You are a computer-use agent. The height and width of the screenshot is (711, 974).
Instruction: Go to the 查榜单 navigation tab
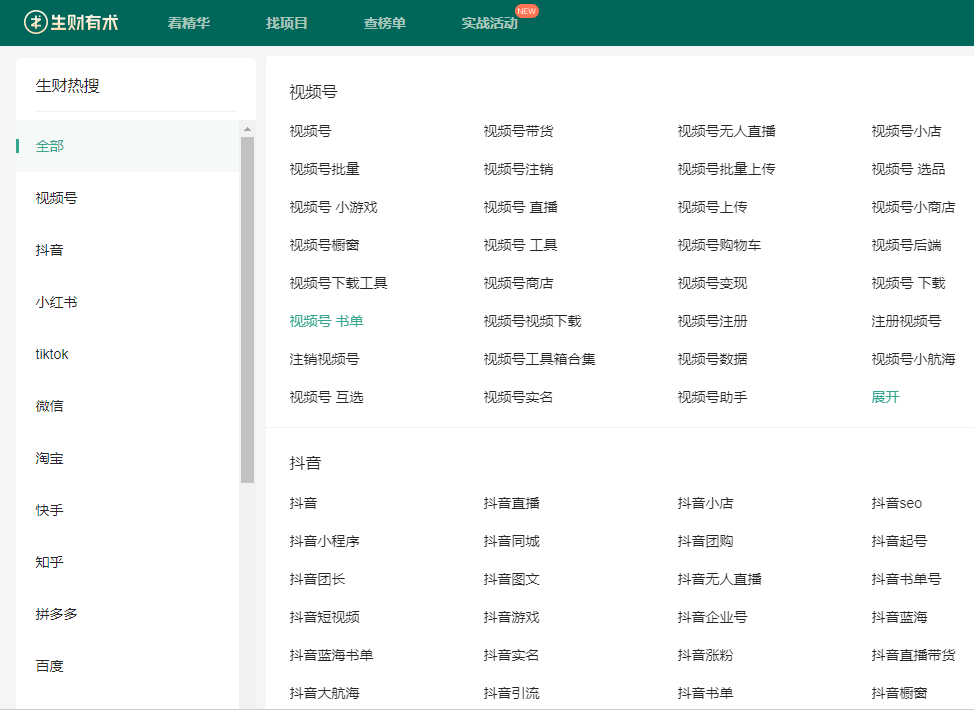click(385, 23)
